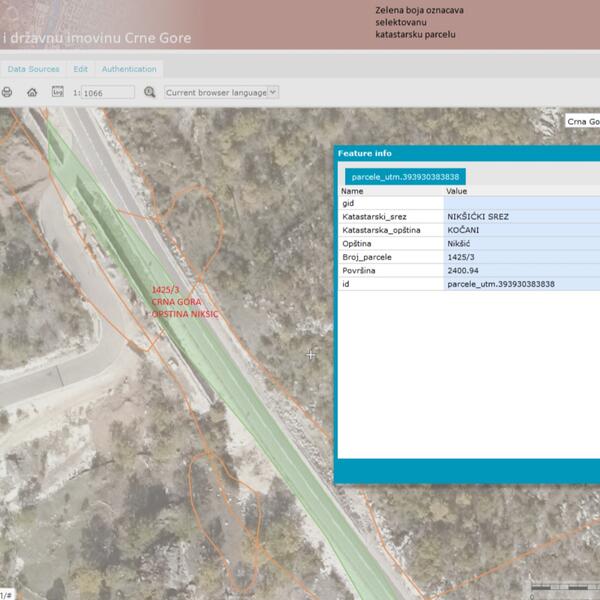
Task: Click the print map icon
Action: pyautogui.click(x=7, y=92)
